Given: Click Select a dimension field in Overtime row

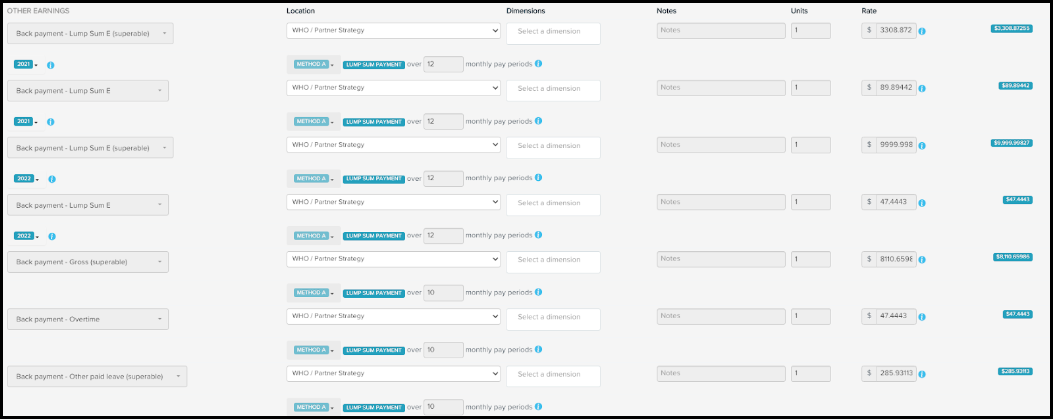Looking at the screenshot, I should 553,319.
